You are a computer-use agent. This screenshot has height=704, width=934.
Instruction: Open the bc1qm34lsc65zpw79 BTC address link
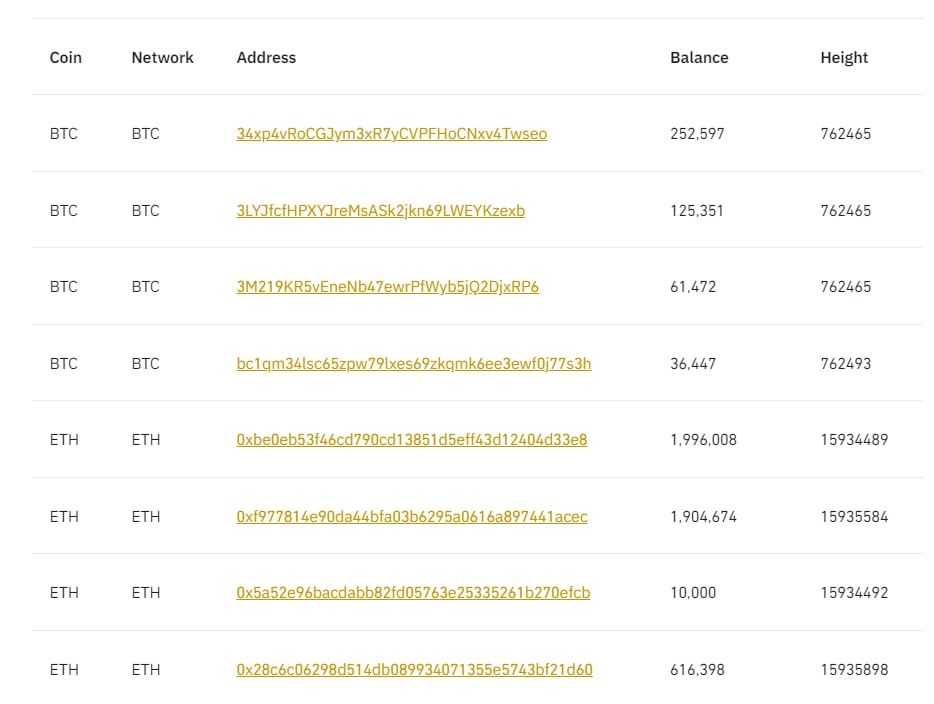click(x=413, y=363)
